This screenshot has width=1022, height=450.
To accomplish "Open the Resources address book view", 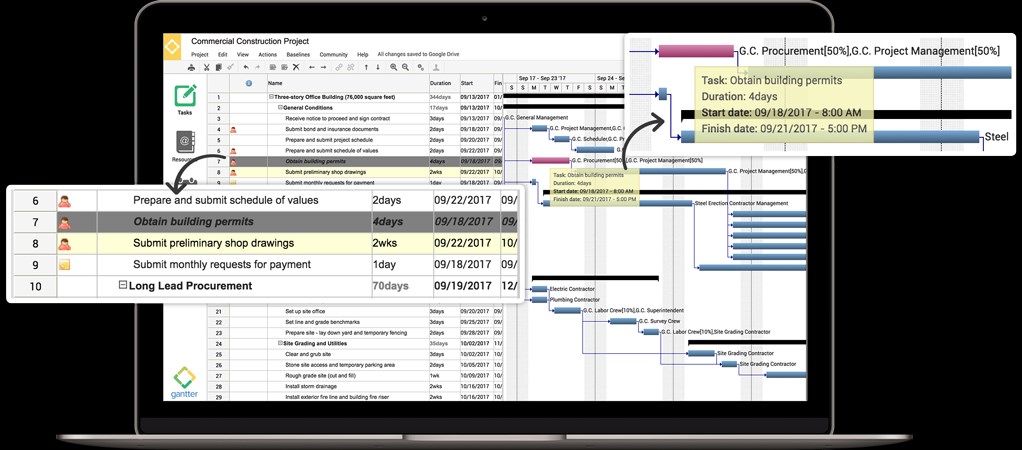I will tap(185, 146).
